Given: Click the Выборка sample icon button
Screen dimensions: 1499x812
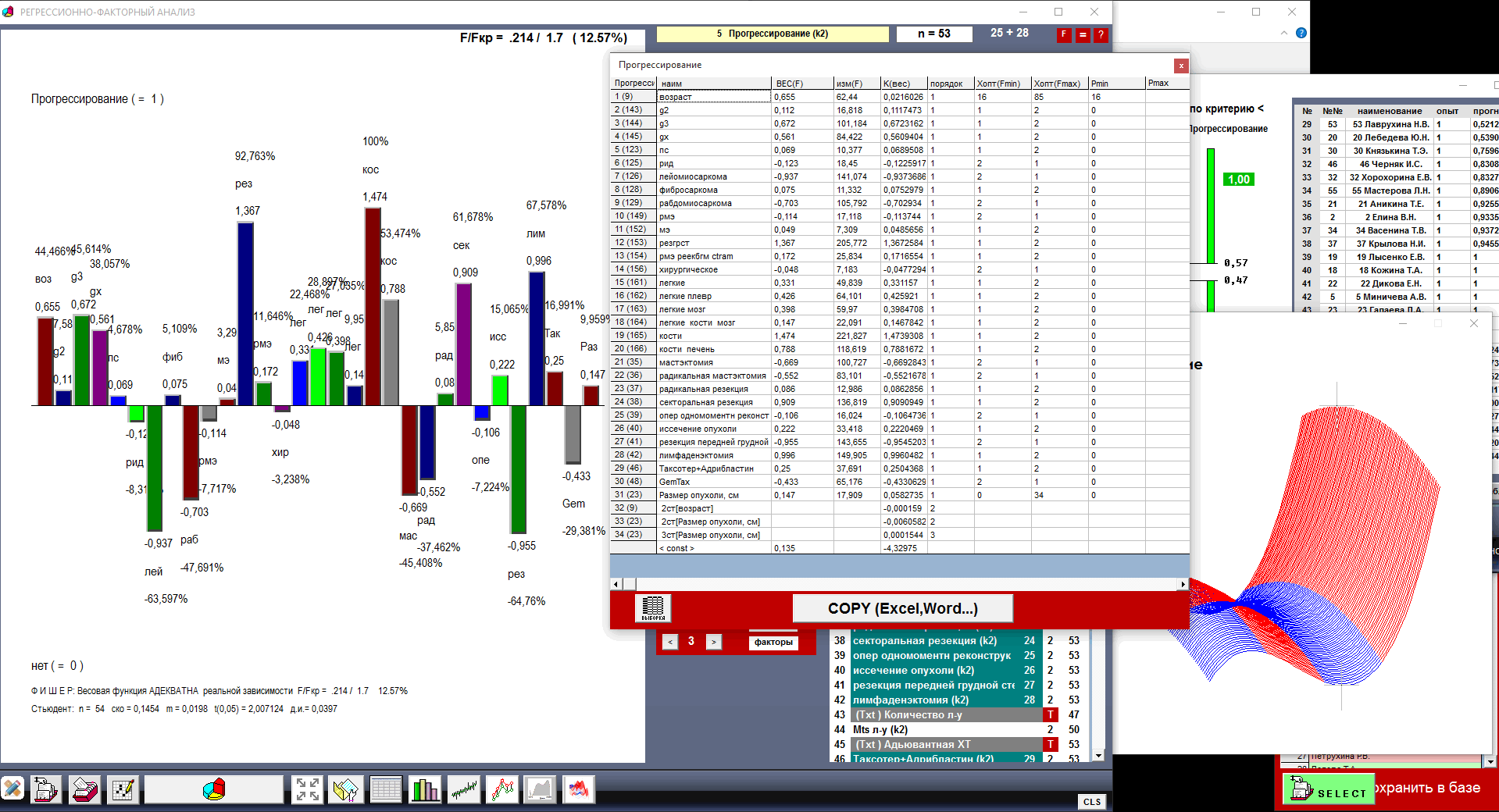Looking at the screenshot, I should tap(653, 608).
